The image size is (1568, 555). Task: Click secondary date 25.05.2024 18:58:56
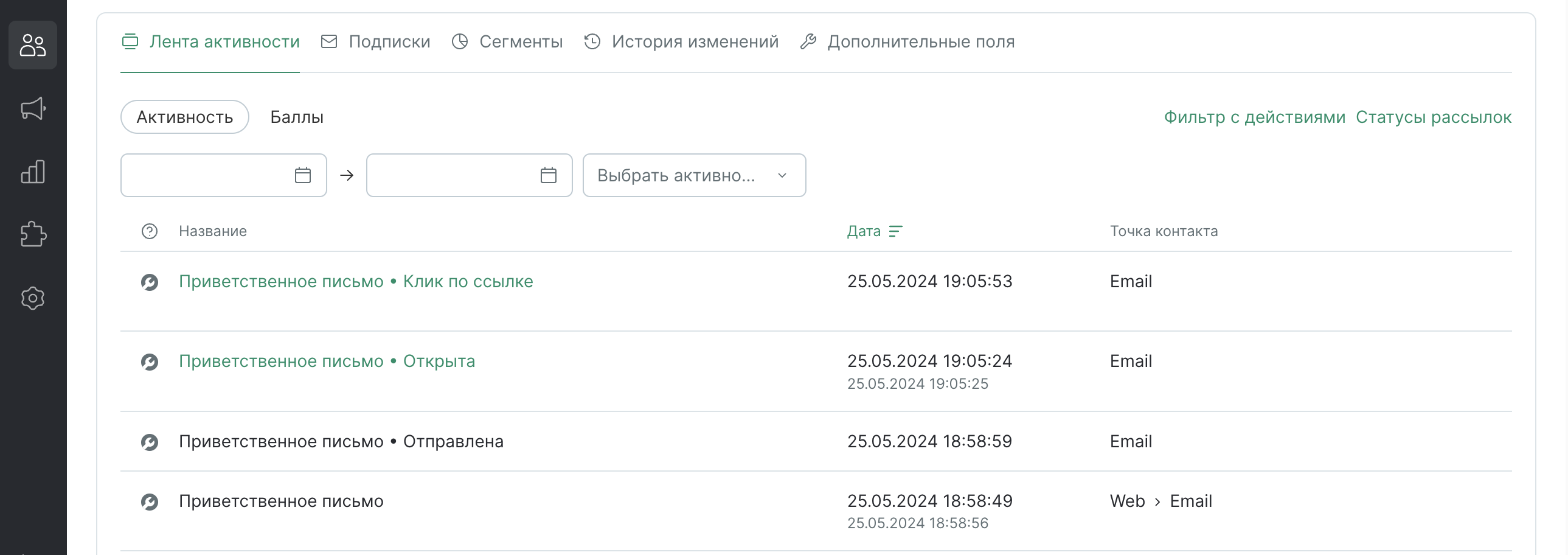coord(918,523)
